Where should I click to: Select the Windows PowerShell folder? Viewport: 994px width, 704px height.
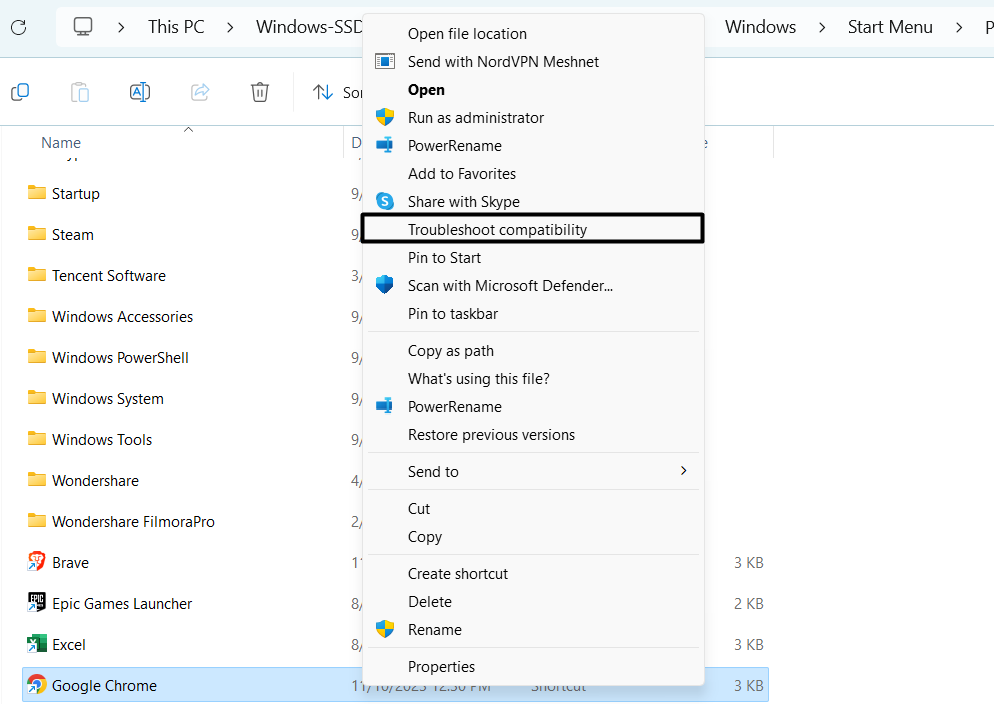[x=120, y=357]
